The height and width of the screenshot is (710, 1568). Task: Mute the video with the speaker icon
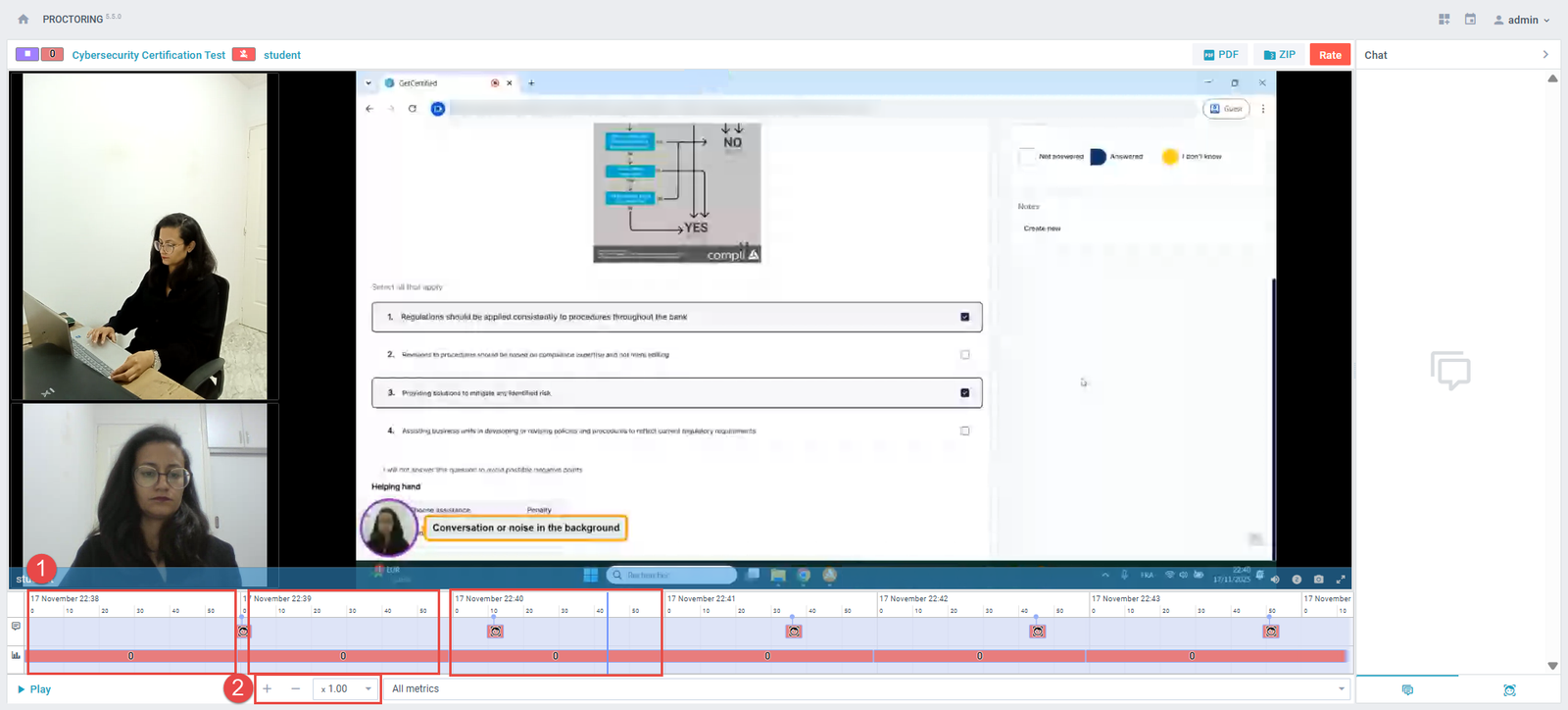(1275, 580)
